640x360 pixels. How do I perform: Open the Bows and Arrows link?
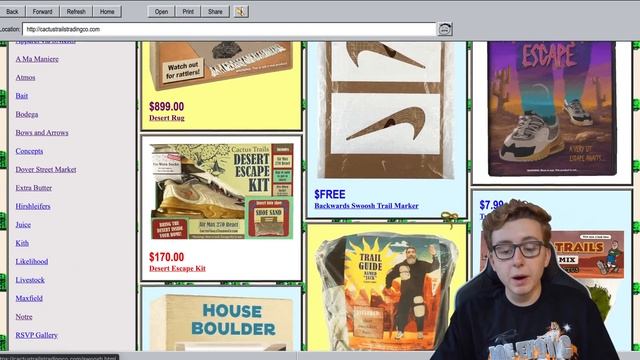[x=42, y=133]
